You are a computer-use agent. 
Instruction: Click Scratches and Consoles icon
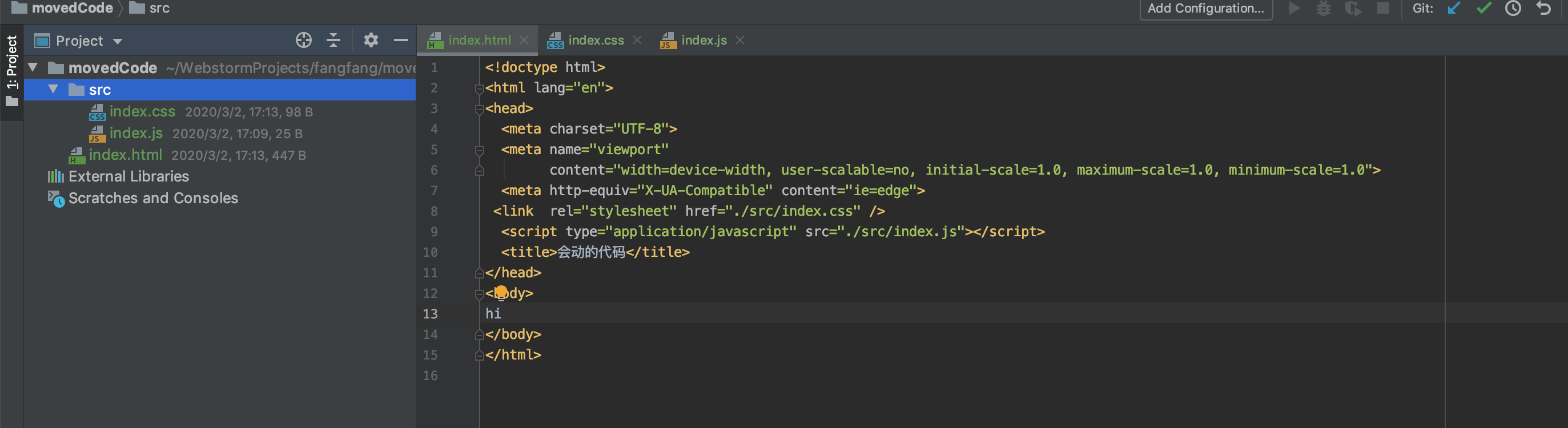pyautogui.click(x=56, y=199)
